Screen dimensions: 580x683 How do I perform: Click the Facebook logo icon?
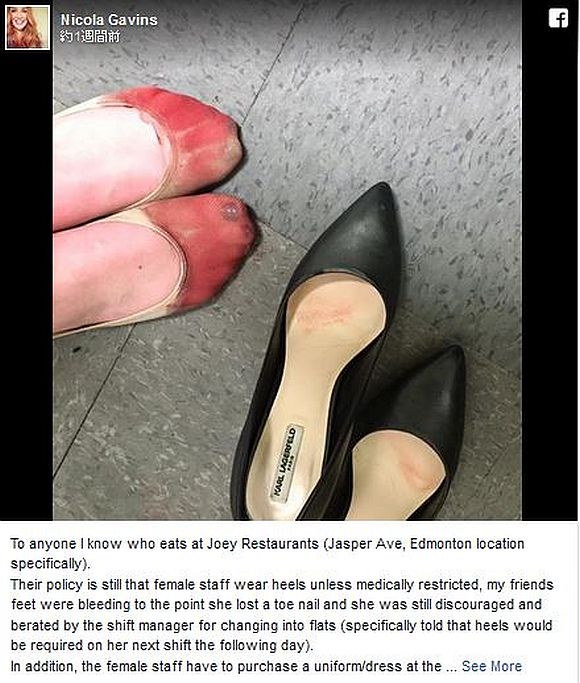[558, 19]
